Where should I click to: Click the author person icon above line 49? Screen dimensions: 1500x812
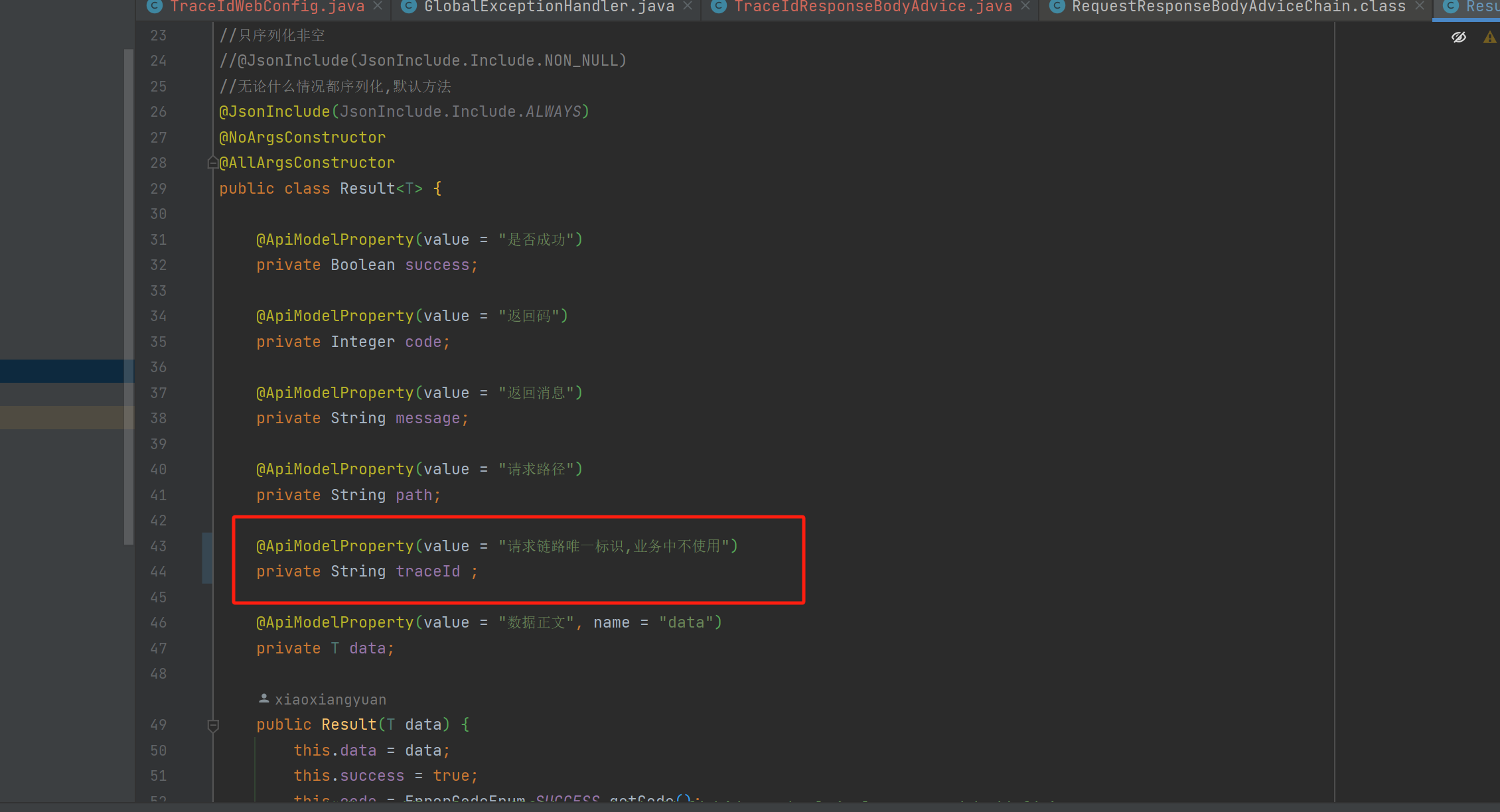point(263,699)
